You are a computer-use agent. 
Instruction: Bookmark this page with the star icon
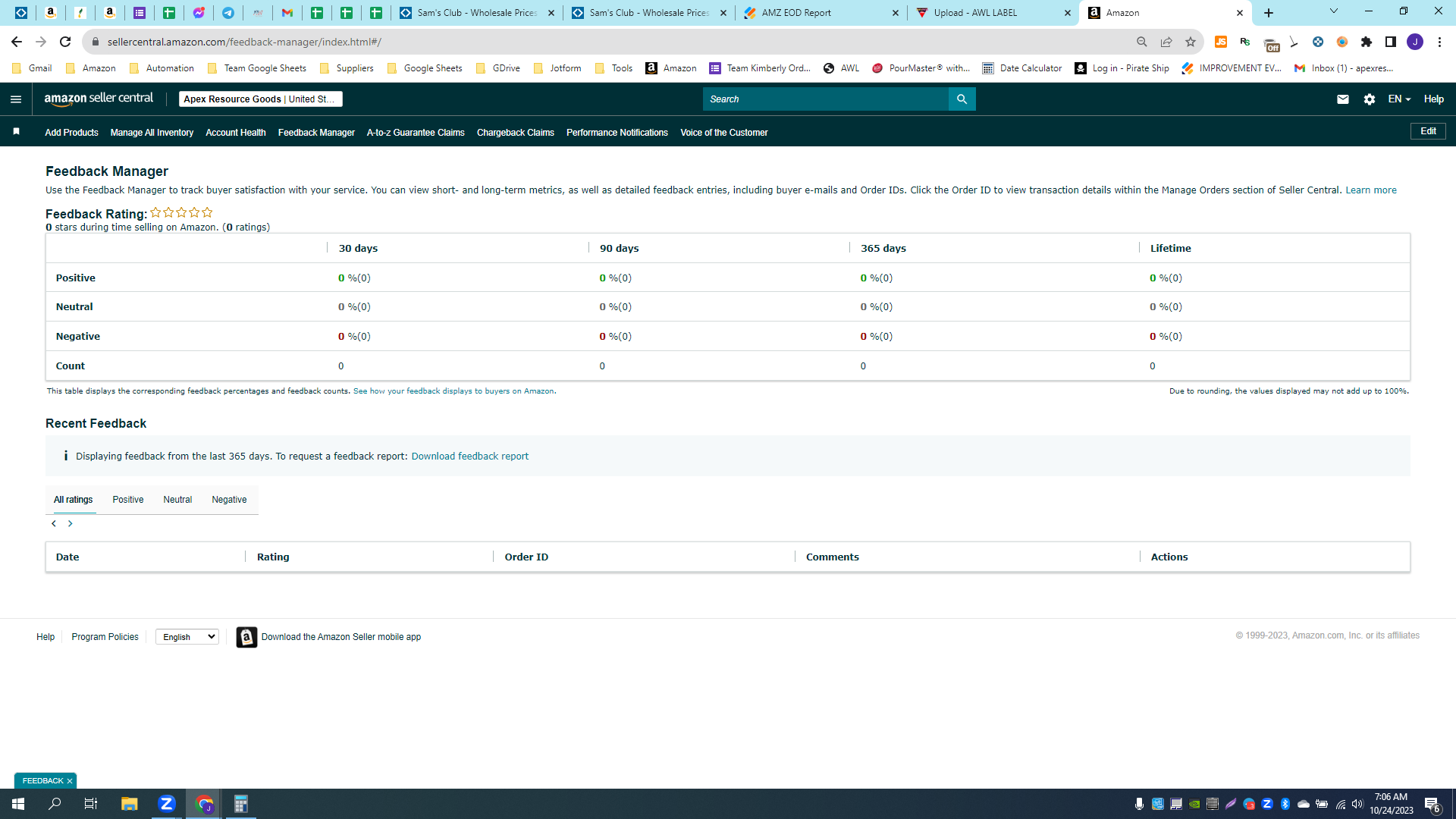(x=1191, y=42)
